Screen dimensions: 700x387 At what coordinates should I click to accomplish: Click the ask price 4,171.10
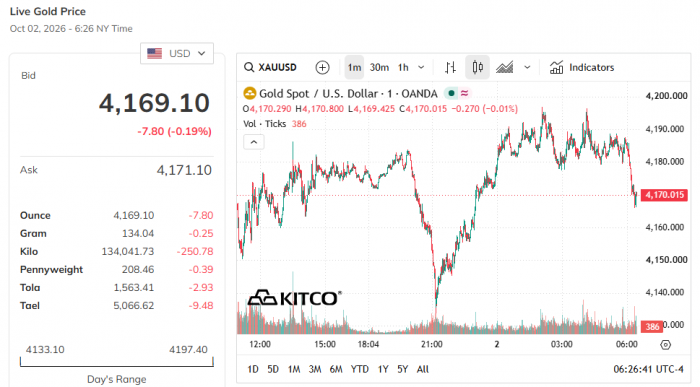[x=184, y=170]
